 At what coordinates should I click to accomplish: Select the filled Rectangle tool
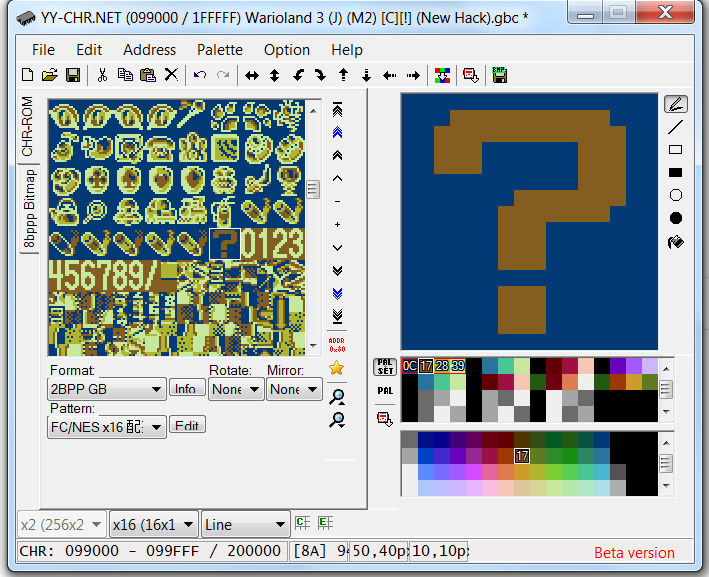pos(676,172)
